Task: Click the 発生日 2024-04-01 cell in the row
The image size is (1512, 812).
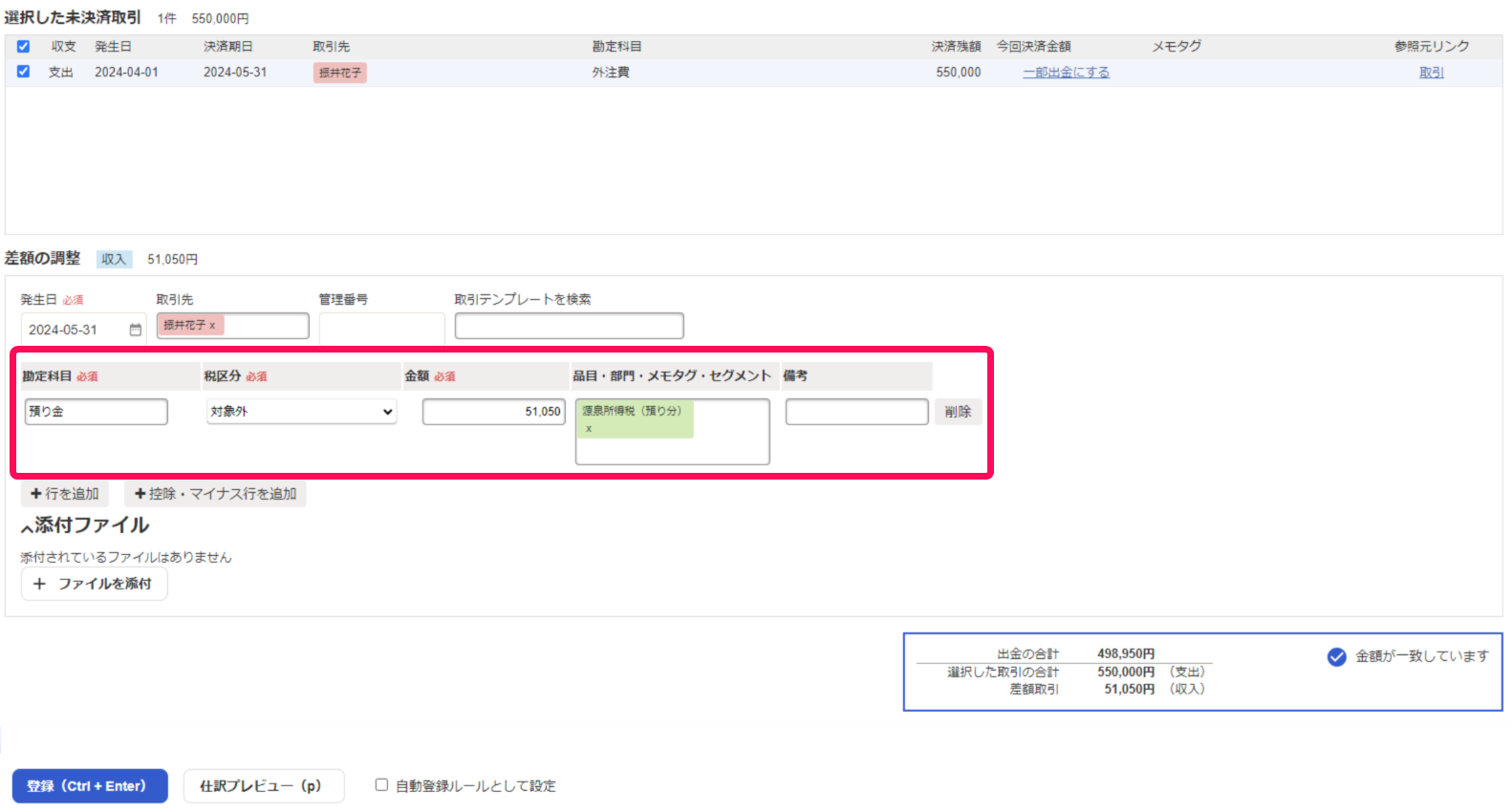Action: (x=126, y=73)
